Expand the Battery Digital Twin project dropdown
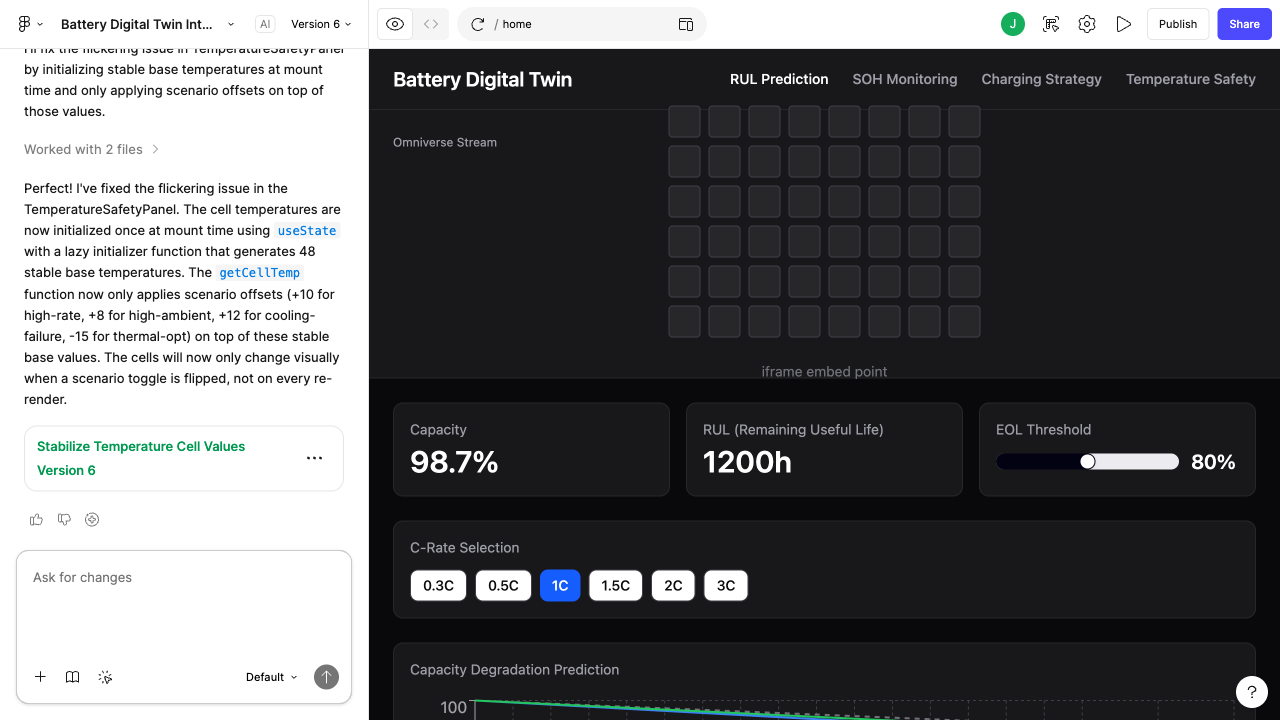 (231, 24)
